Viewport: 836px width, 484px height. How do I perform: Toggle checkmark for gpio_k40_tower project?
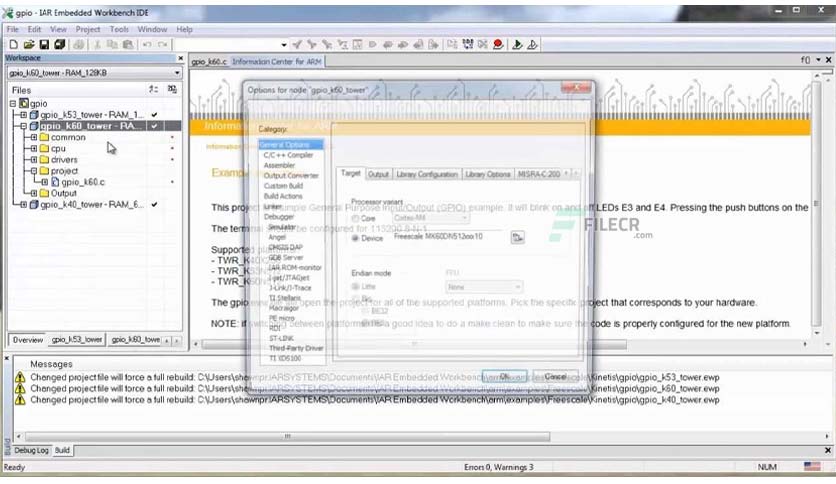tap(154, 204)
